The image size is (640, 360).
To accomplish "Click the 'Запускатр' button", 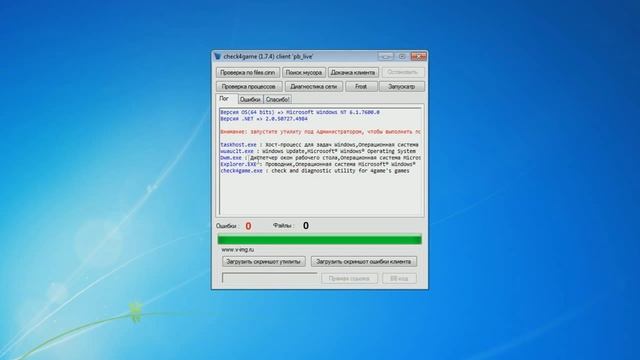I will click(x=402, y=87).
